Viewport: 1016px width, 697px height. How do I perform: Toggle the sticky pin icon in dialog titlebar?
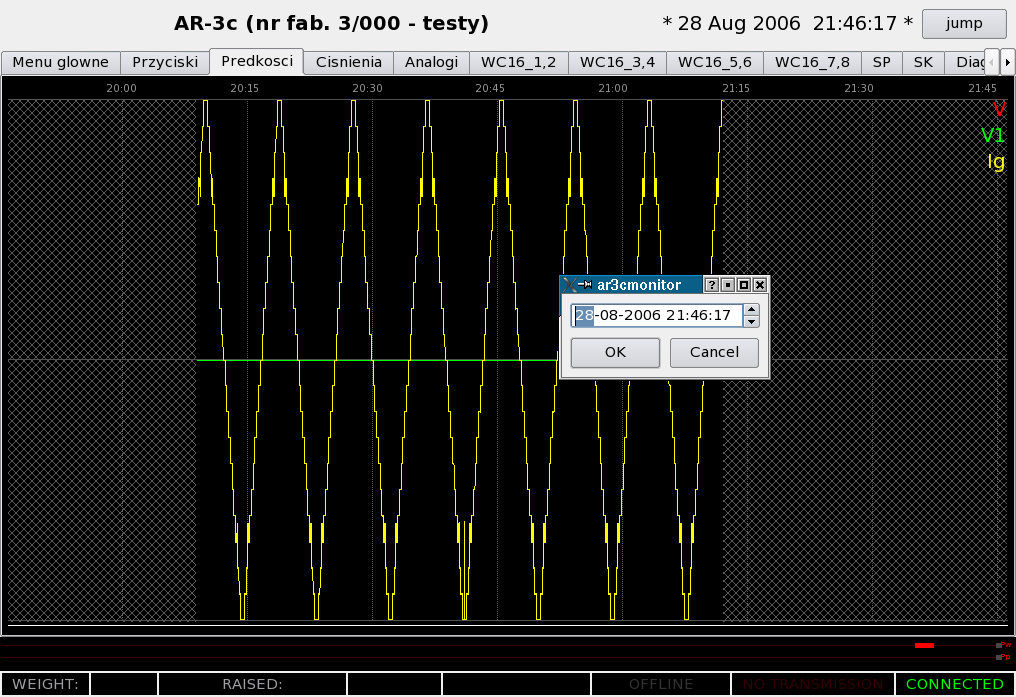(585, 284)
